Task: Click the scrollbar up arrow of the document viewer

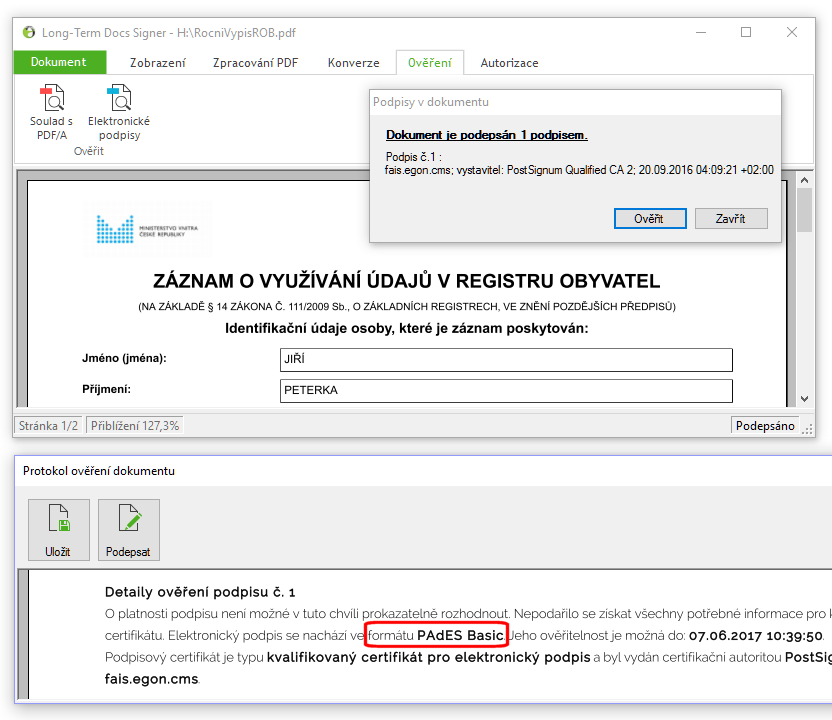Action: (804, 180)
